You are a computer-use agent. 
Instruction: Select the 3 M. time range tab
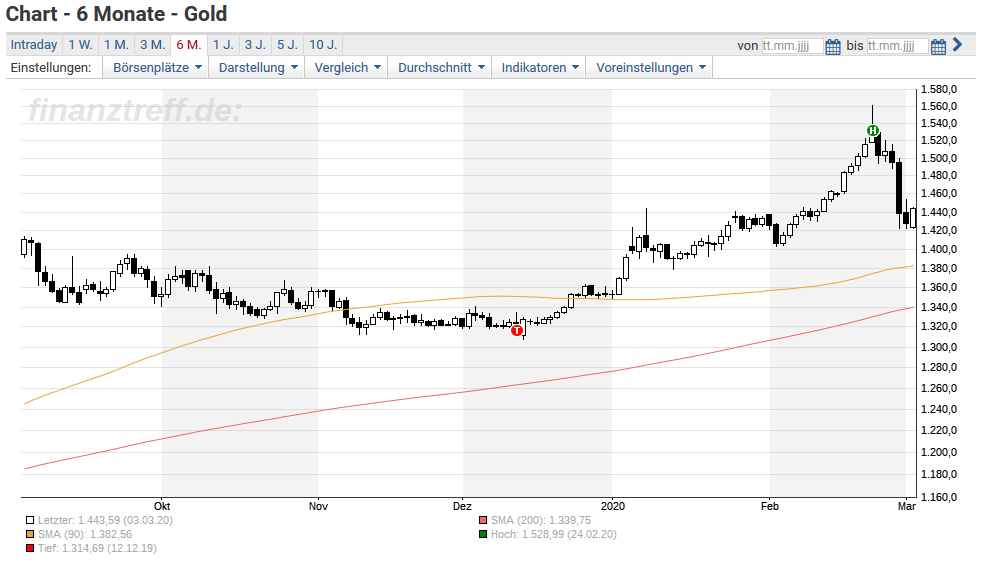click(152, 45)
